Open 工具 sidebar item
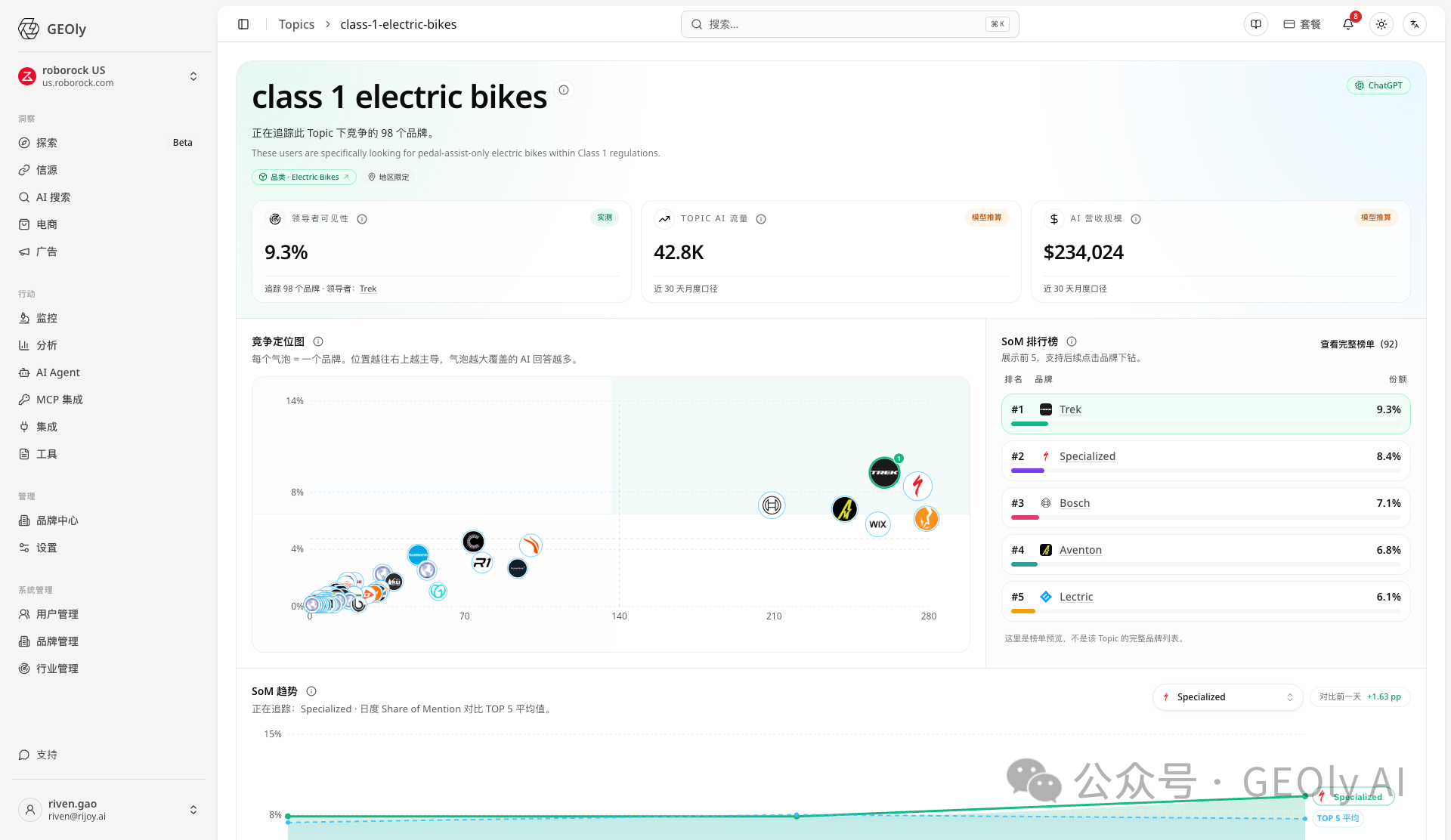This screenshot has width=1451, height=840. click(109, 454)
